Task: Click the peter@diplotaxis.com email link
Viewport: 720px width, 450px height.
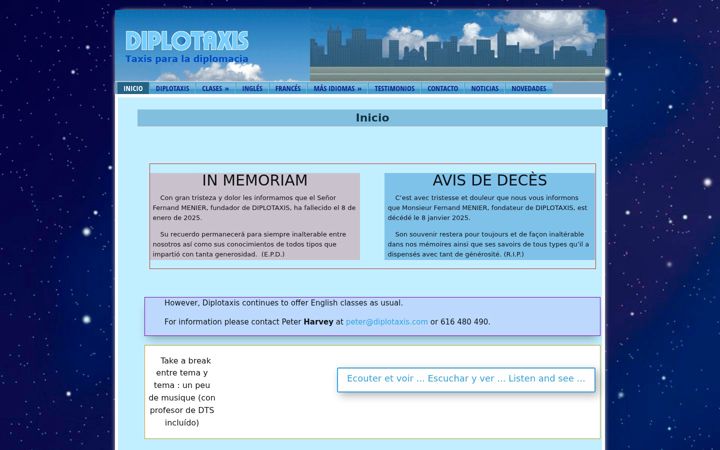Action: pos(387,322)
